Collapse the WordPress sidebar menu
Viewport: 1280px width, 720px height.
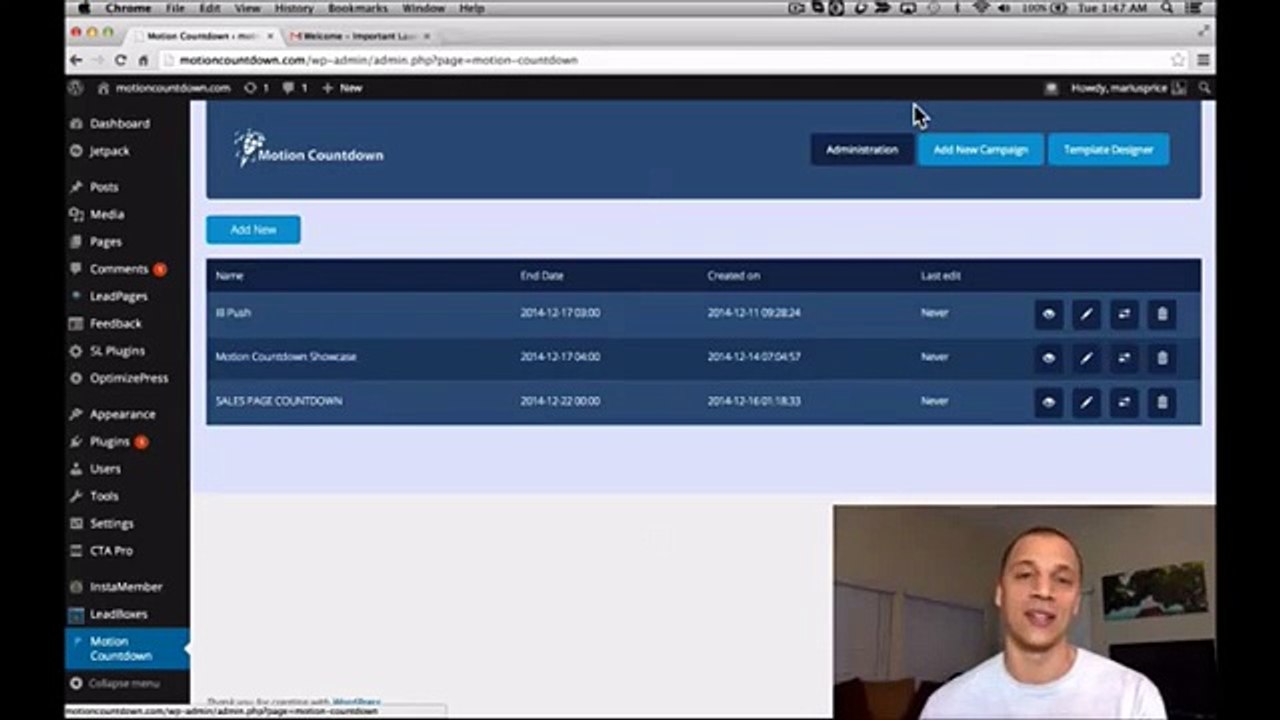(x=115, y=684)
